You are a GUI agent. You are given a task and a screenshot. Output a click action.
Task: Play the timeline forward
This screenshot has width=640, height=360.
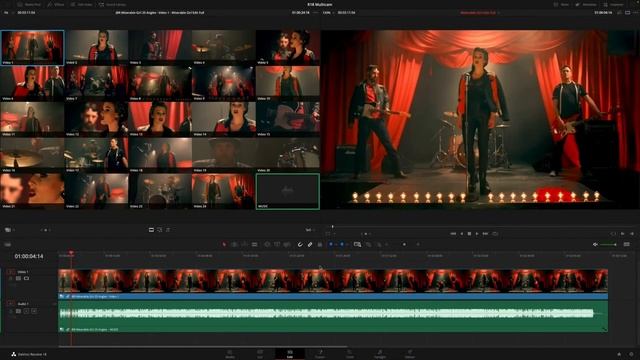point(477,234)
